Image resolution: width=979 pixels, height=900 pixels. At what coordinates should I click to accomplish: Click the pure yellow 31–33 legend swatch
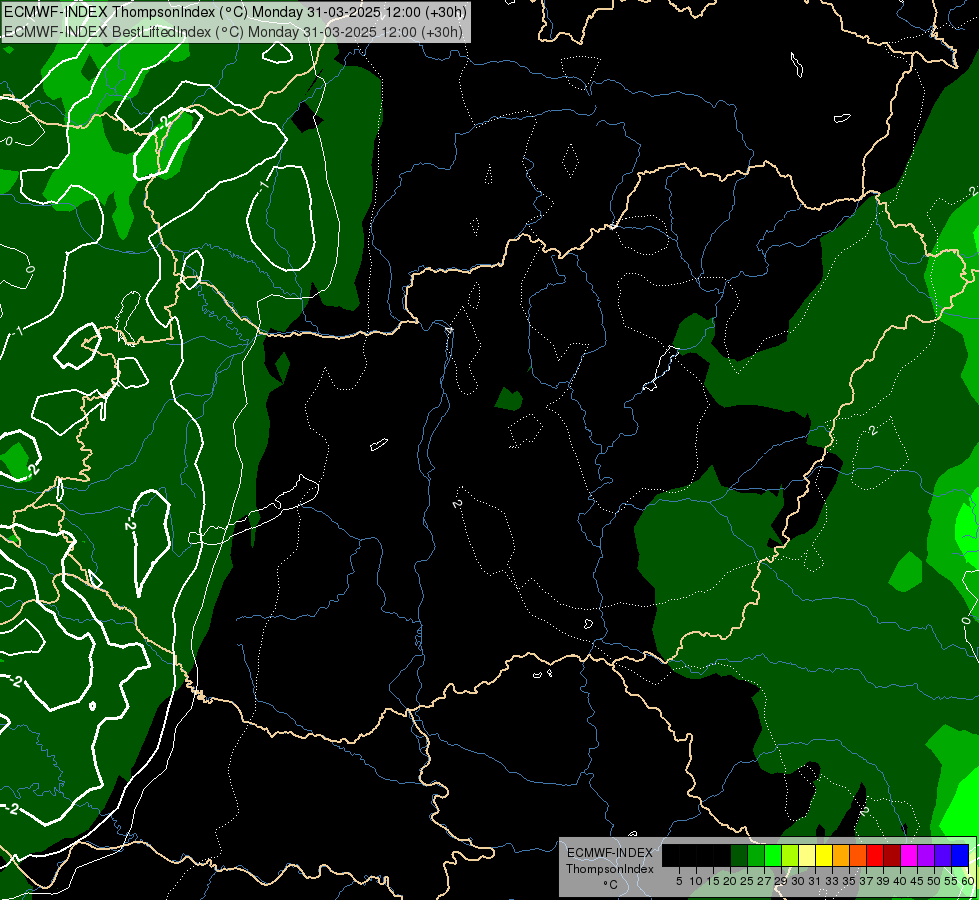(x=824, y=856)
